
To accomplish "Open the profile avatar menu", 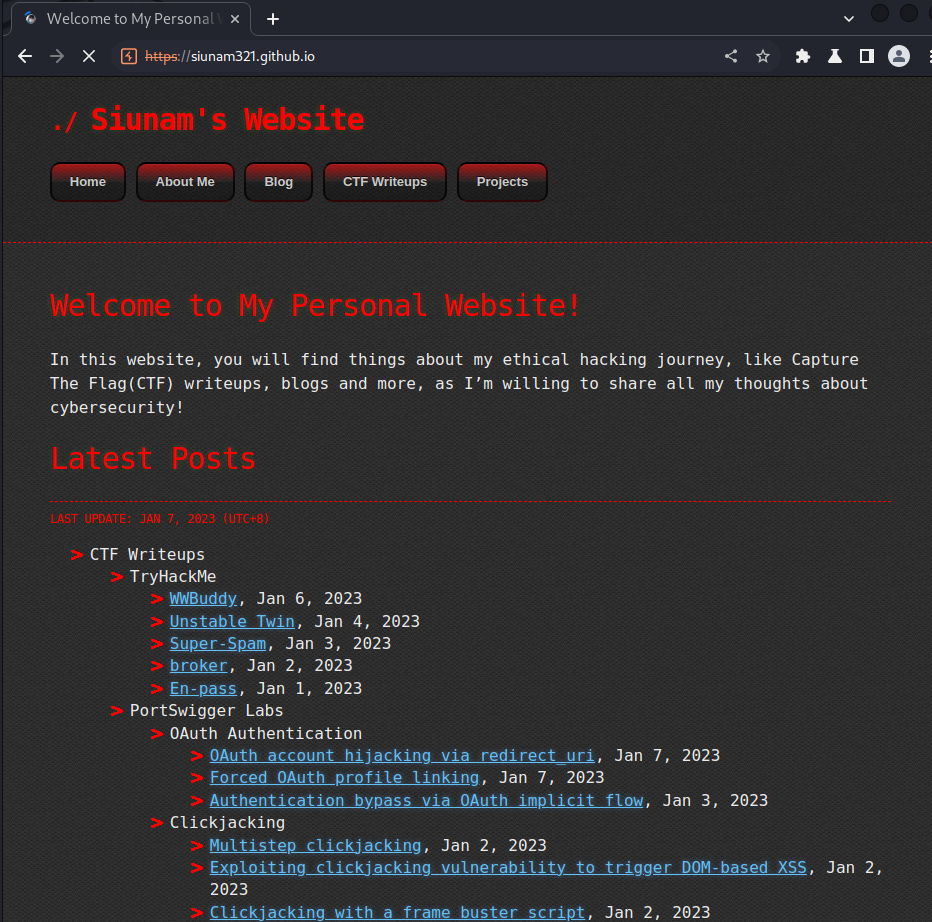I will click(x=899, y=56).
